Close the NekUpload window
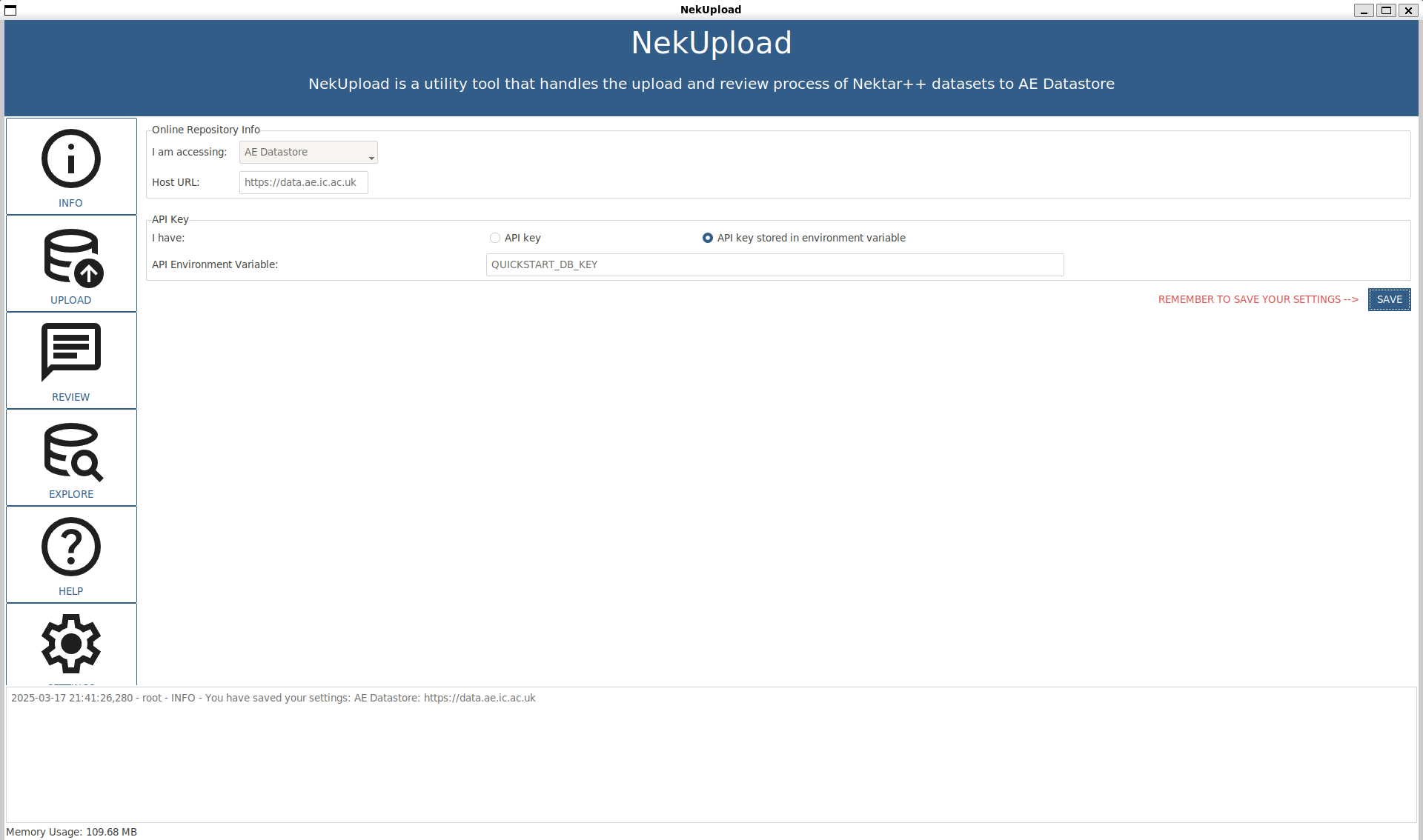1423x840 pixels. pyautogui.click(x=1408, y=10)
